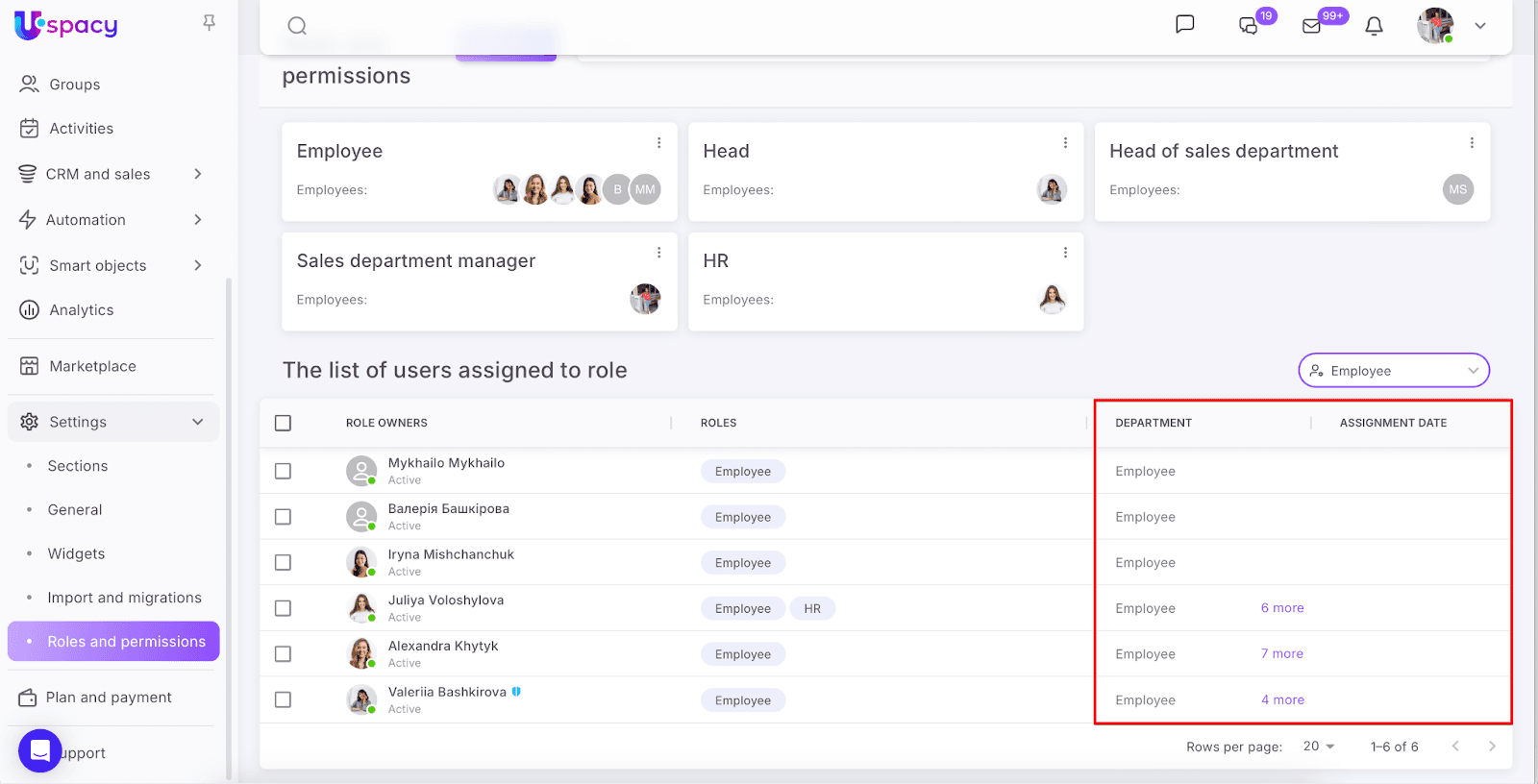Open three-dot menu on HR role card
The width and height of the screenshot is (1538, 784).
pyautogui.click(x=1065, y=253)
